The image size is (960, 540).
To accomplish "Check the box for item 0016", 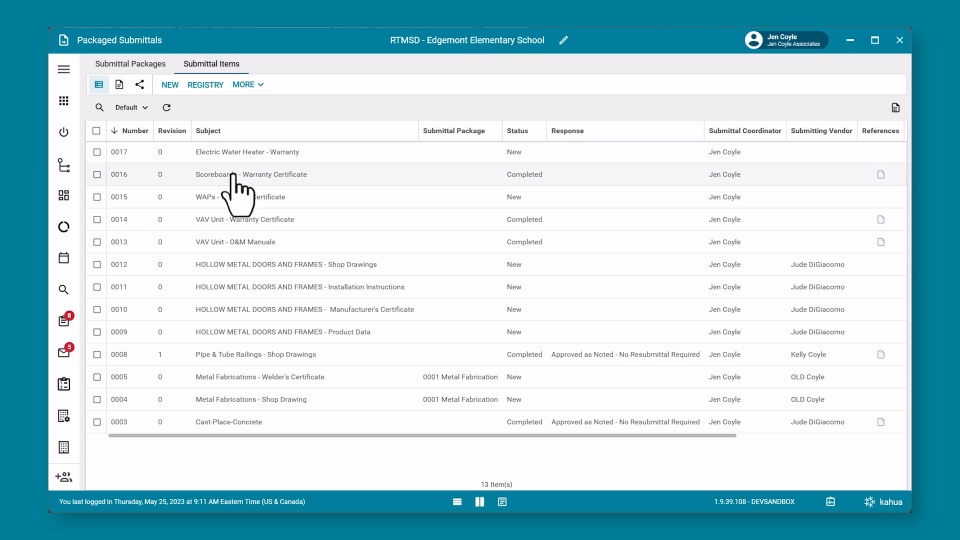I will (x=97, y=174).
